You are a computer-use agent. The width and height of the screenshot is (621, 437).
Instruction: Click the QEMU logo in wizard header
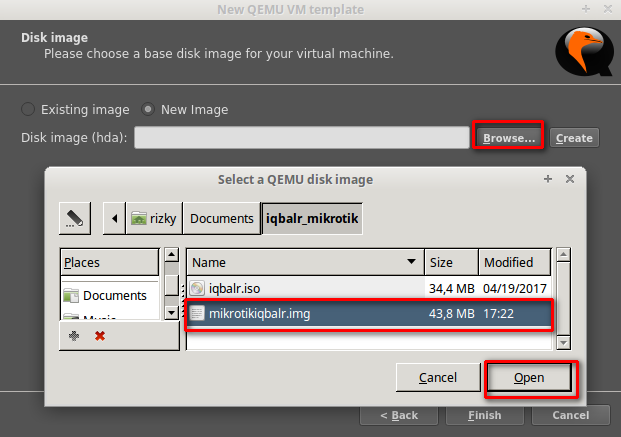click(x=585, y=52)
